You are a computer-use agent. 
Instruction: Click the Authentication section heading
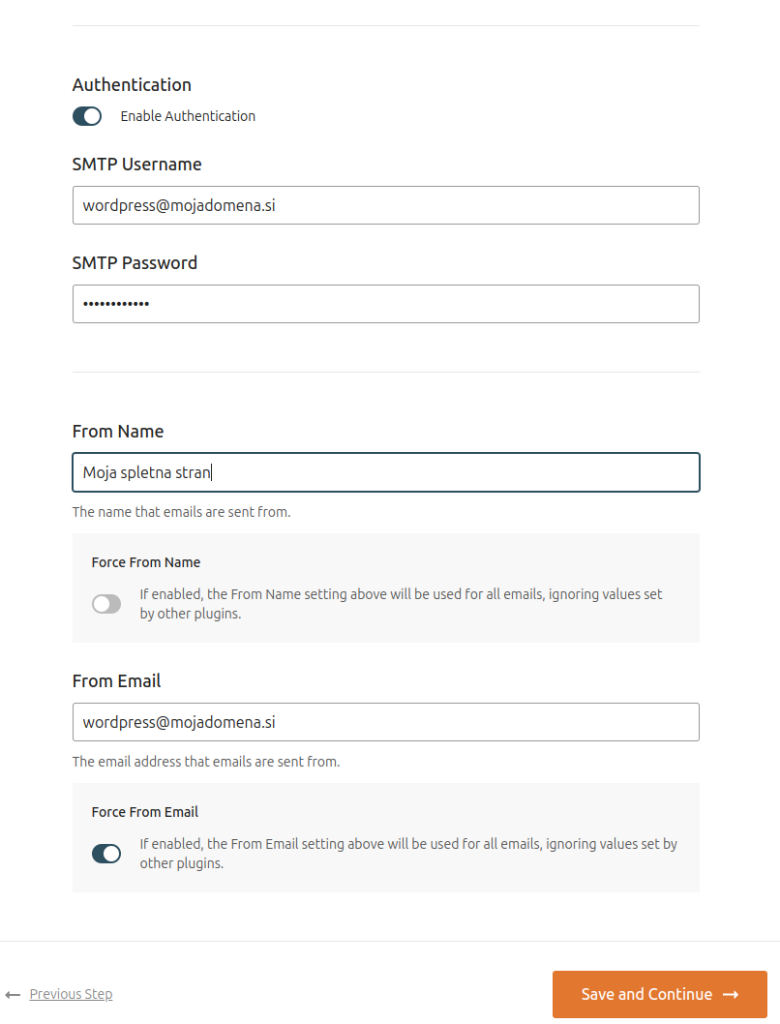point(131,85)
